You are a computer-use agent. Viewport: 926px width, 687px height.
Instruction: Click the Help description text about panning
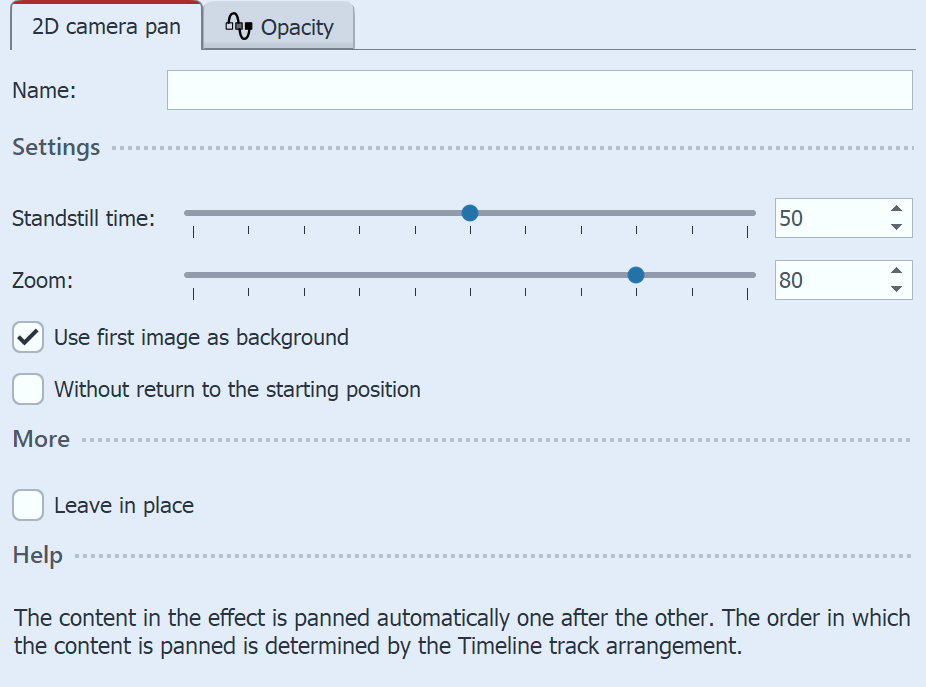pos(460,631)
